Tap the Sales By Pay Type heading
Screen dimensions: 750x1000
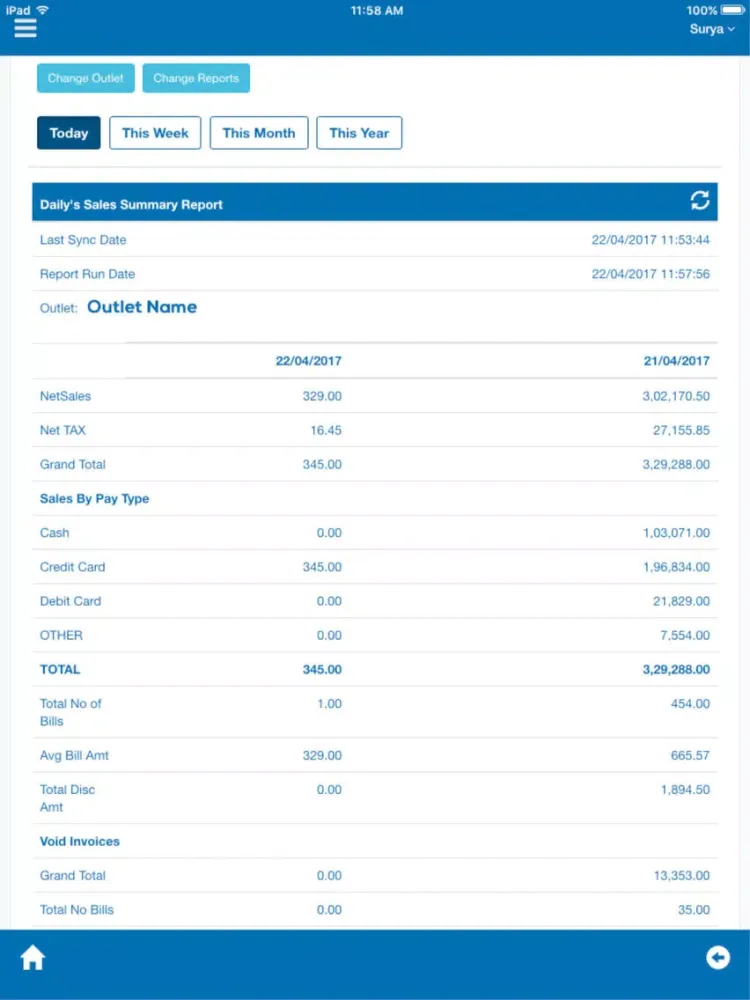click(x=94, y=499)
